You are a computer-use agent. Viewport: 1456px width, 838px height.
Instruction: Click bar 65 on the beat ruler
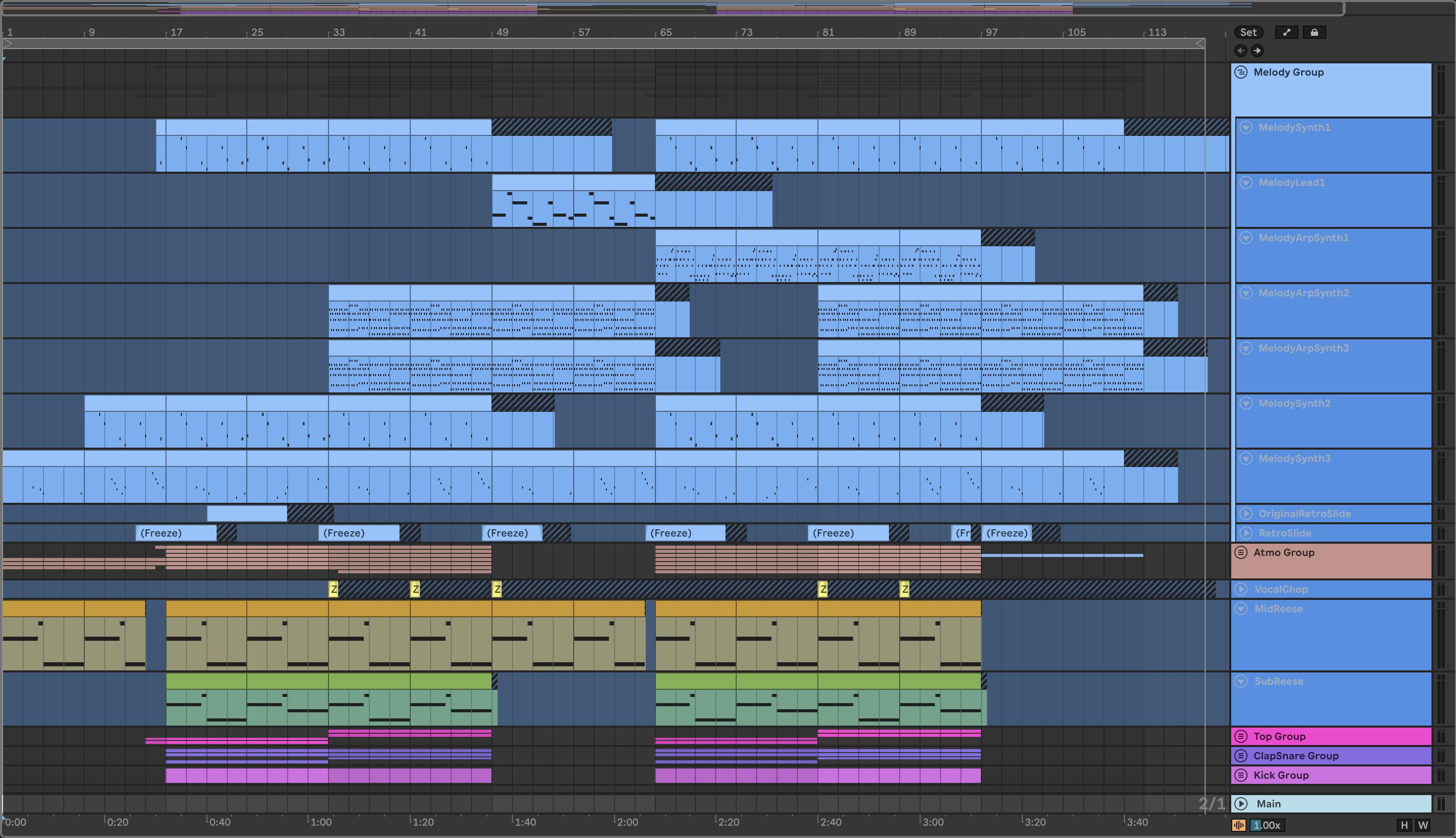click(x=666, y=32)
